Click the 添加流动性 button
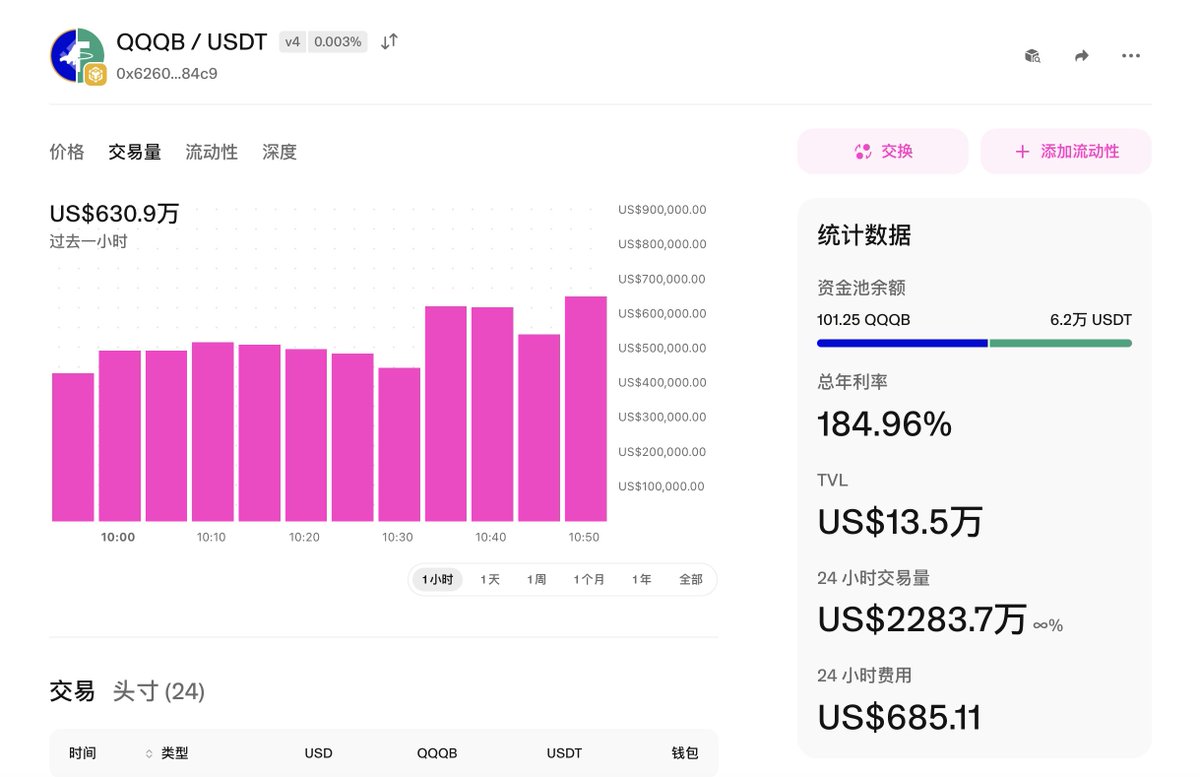1200x777 pixels. (x=1066, y=152)
